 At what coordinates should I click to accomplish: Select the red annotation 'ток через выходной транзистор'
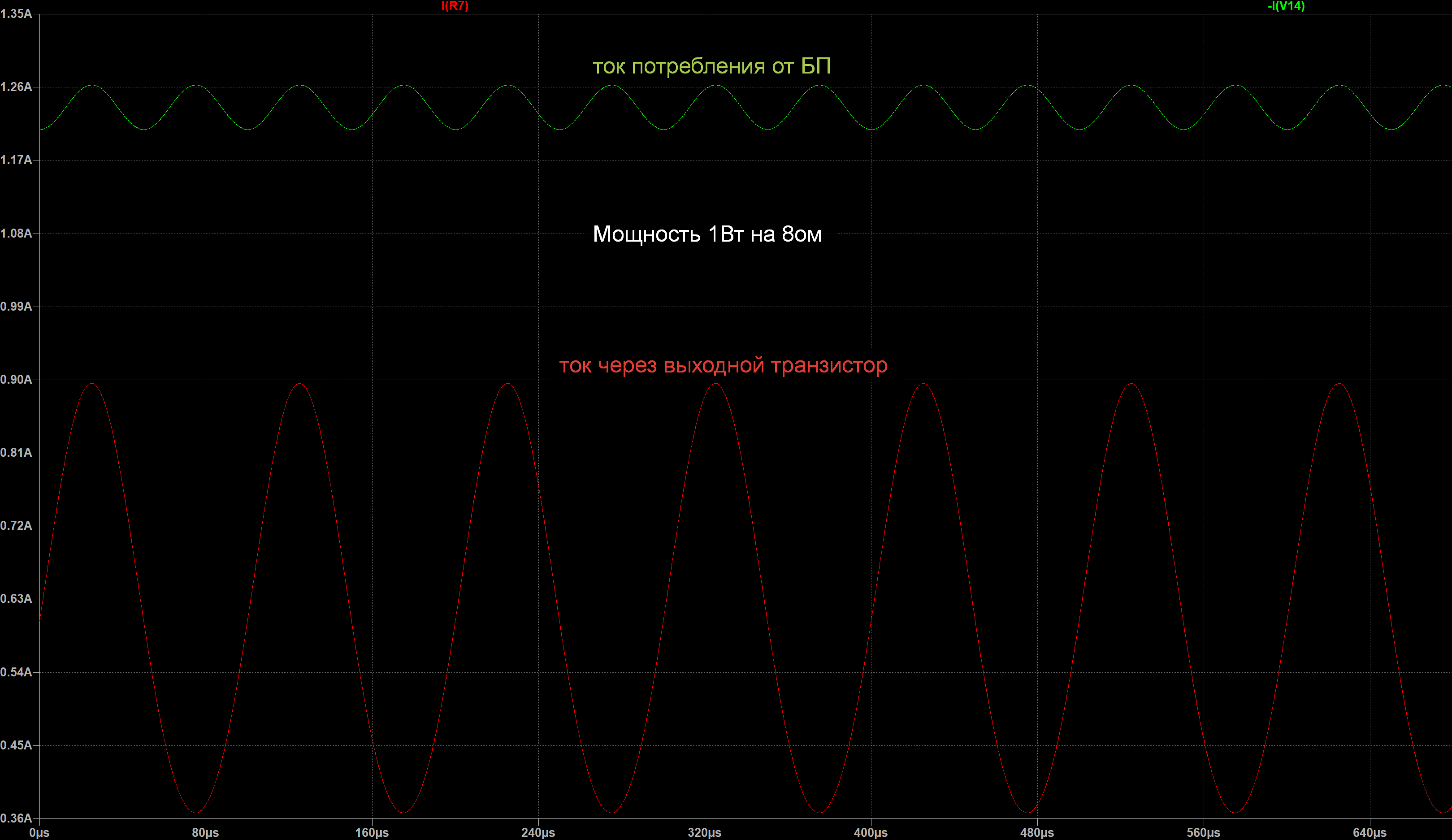pyautogui.click(x=723, y=365)
